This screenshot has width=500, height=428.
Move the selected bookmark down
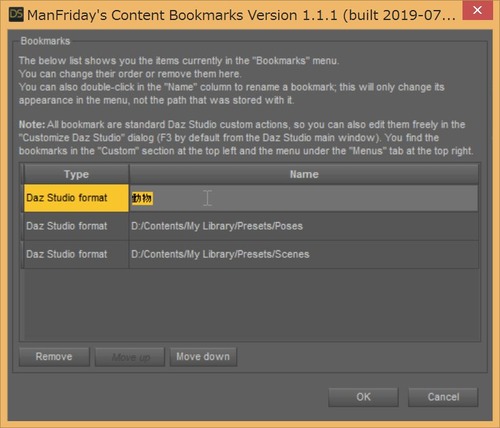[x=203, y=357]
